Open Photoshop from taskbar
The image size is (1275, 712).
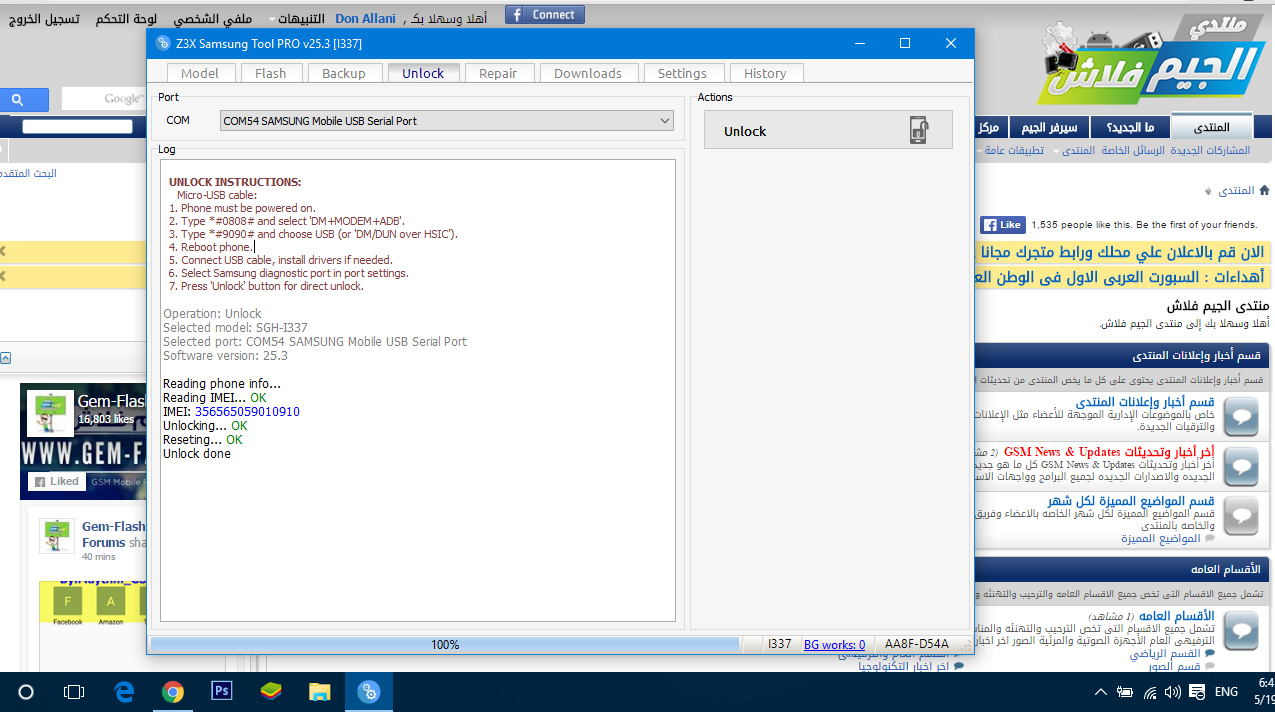222,691
